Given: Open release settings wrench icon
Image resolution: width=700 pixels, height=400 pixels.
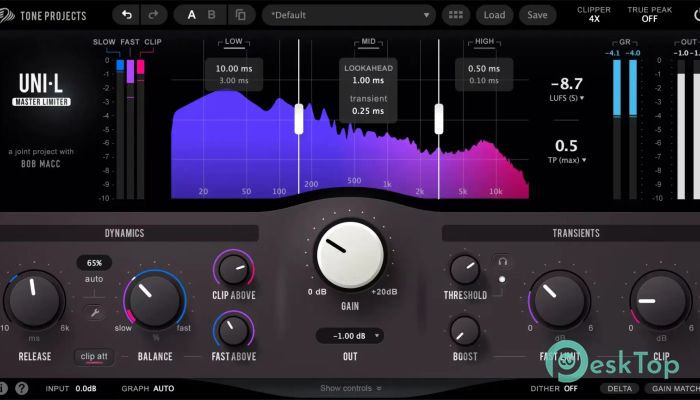Looking at the screenshot, I should coord(94,313).
